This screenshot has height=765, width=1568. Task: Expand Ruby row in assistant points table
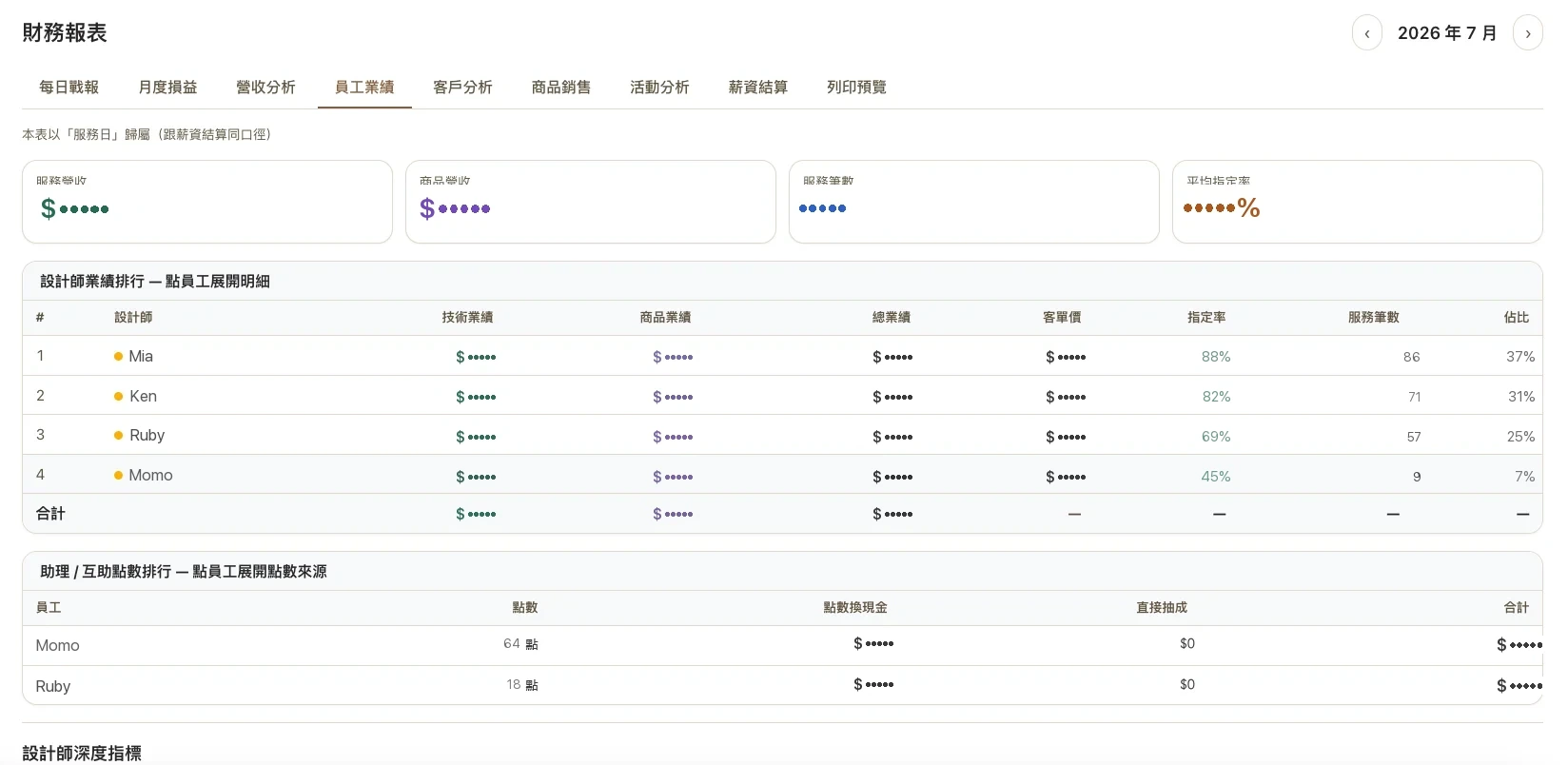(782, 685)
